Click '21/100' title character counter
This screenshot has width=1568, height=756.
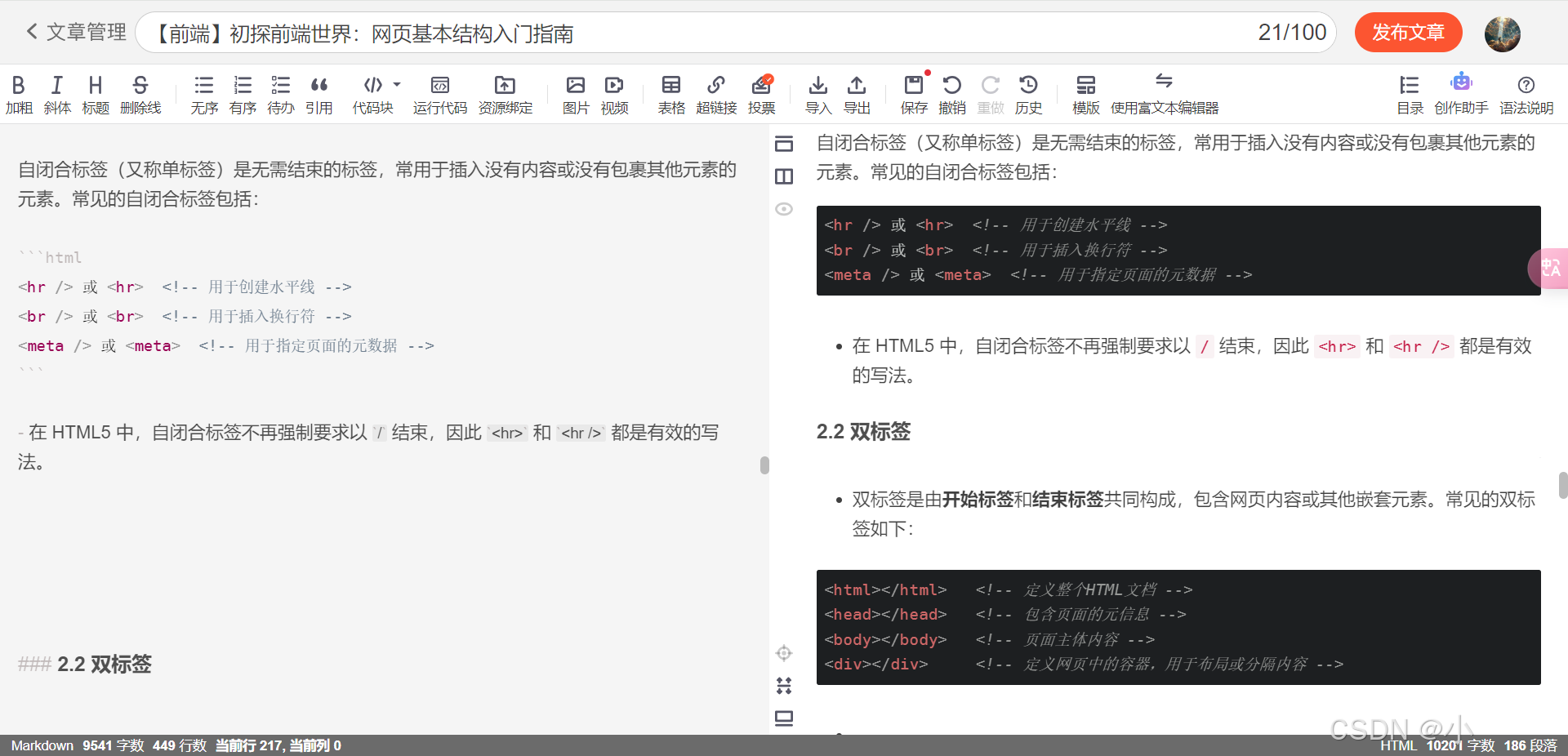pyautogui.click(x=1292, y=33)
